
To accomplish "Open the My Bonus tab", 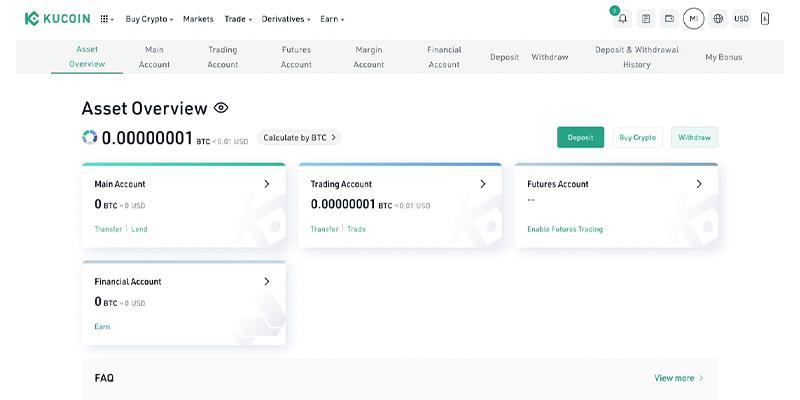I will [723, 57].
